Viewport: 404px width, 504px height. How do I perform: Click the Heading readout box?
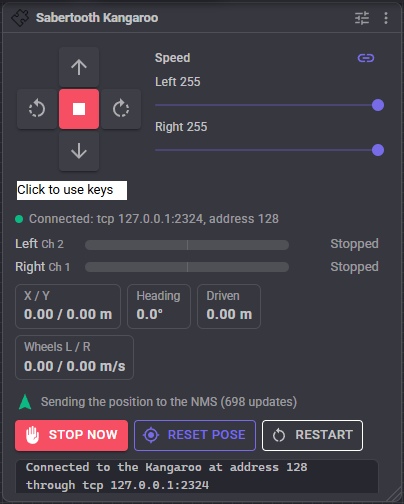[x=159, y=306]
